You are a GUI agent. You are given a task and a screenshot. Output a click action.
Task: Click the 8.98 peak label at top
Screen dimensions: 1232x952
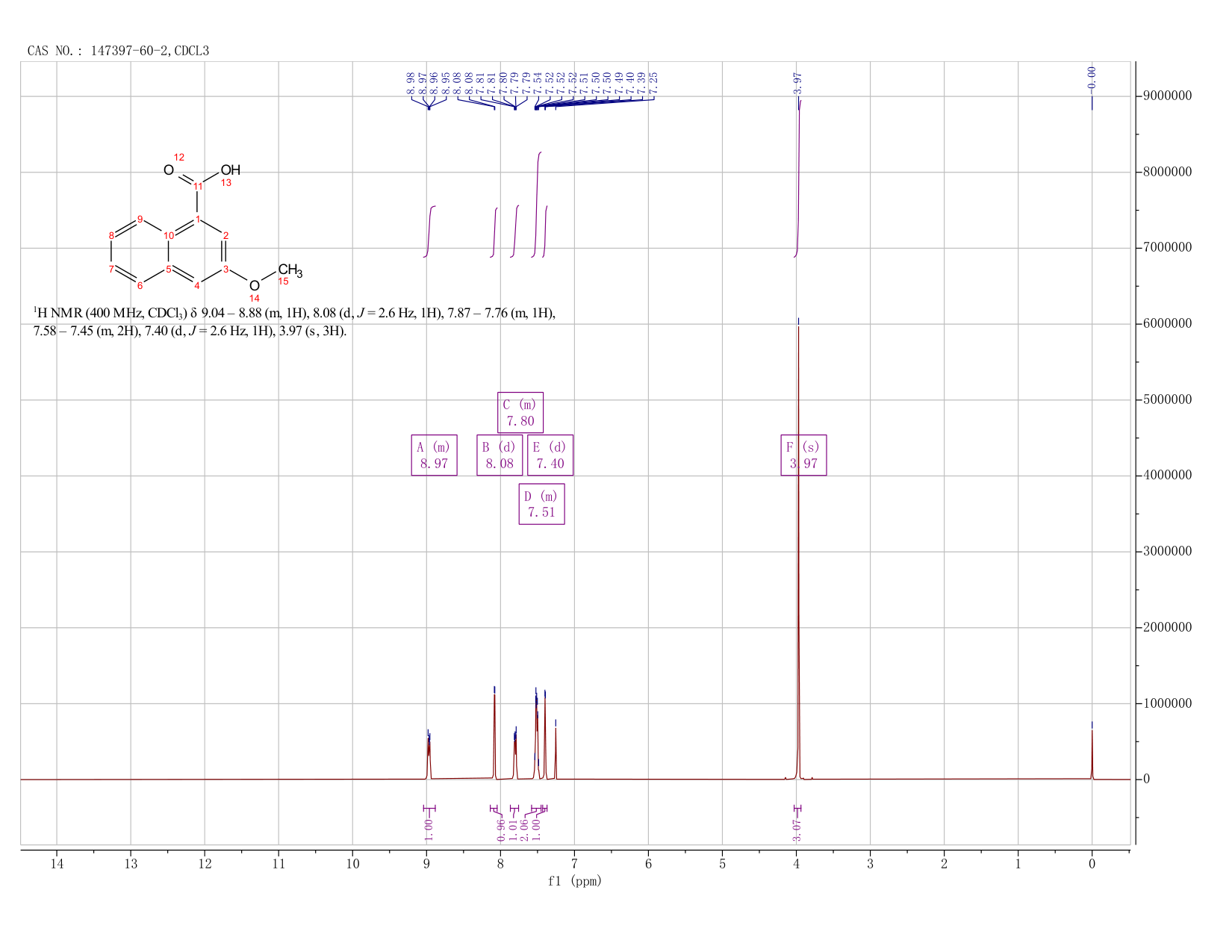click(x=411, y=83)
